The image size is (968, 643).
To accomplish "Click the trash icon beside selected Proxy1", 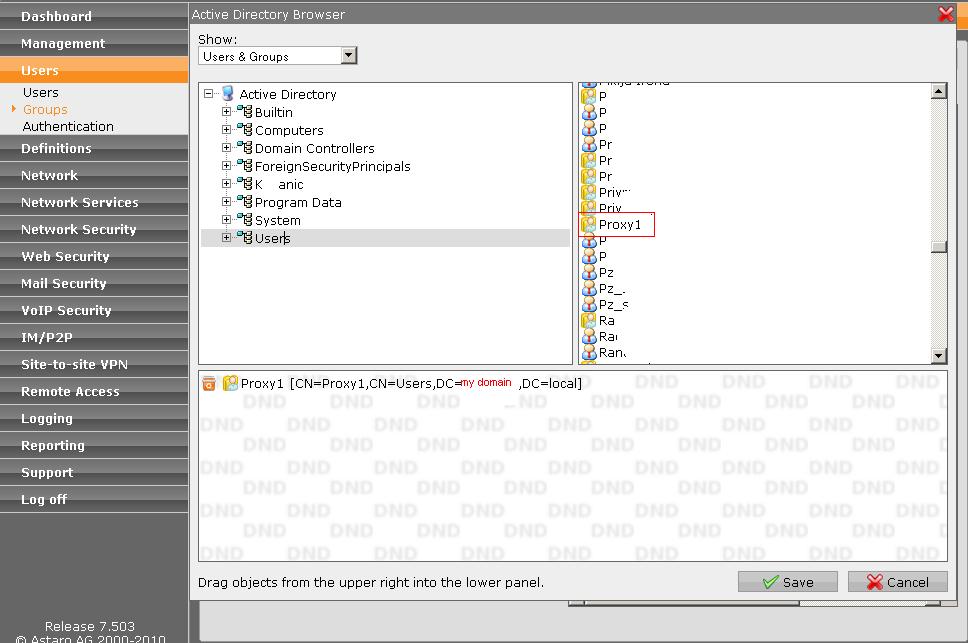I will click(209, 383).
